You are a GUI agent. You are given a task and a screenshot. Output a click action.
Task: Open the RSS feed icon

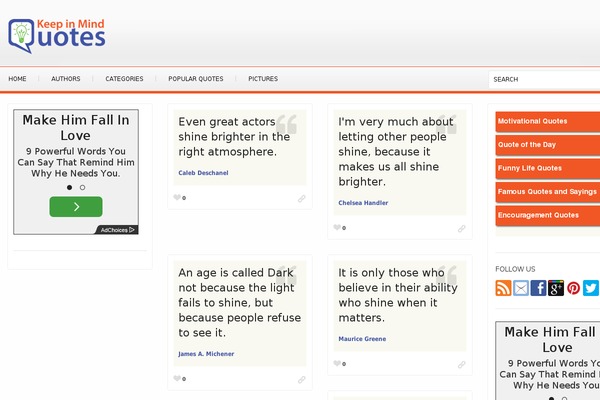point(503,288)
